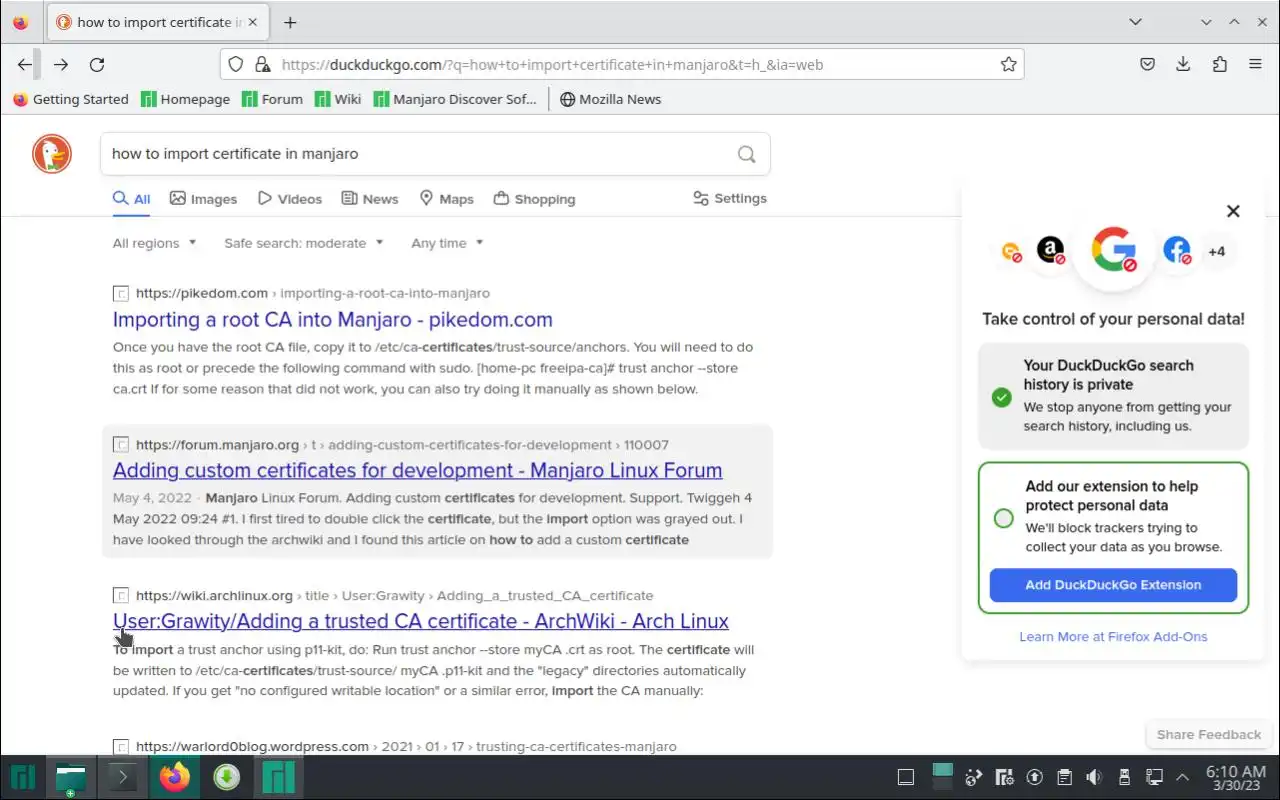Open Adding custom certificates Manjaro Forum result

417,471
